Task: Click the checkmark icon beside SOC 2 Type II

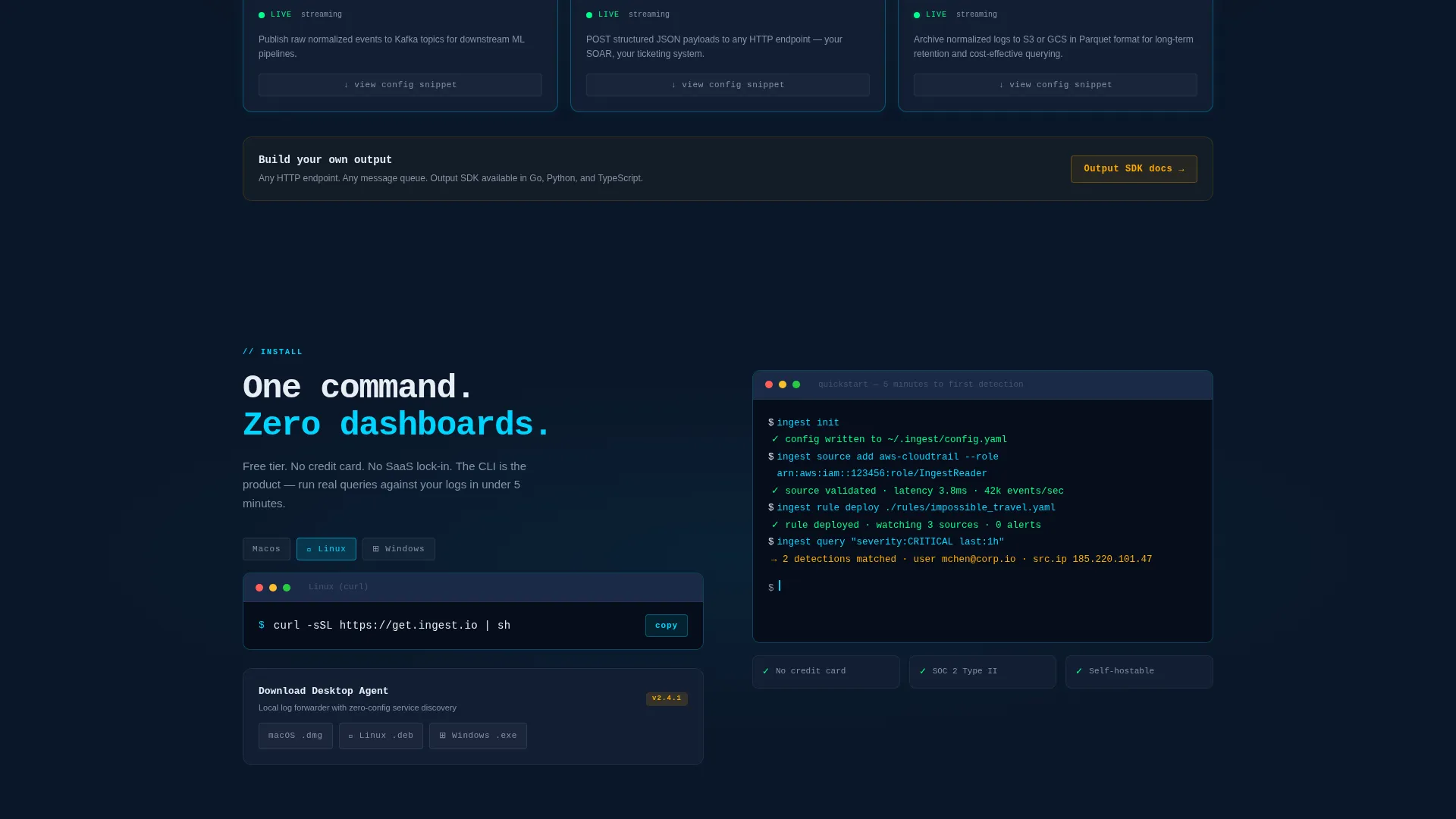Action: coord(923,671)
